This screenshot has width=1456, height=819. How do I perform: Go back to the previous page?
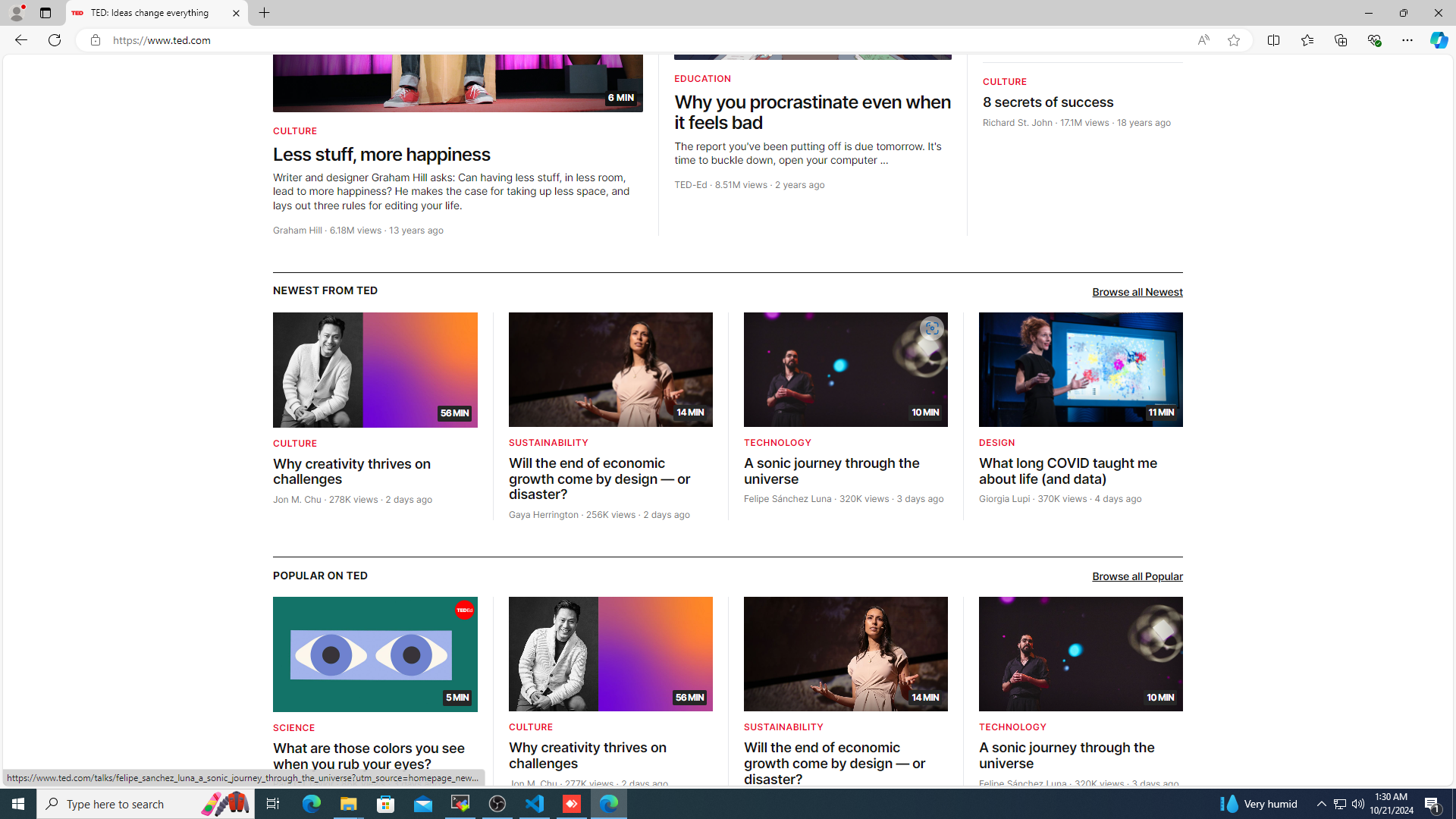pos(20,40)
